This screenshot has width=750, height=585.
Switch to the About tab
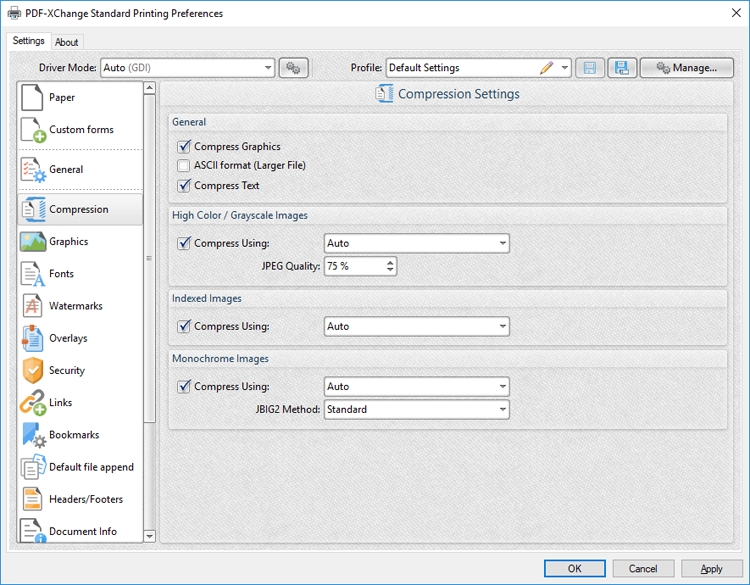[x=67, y=42]
